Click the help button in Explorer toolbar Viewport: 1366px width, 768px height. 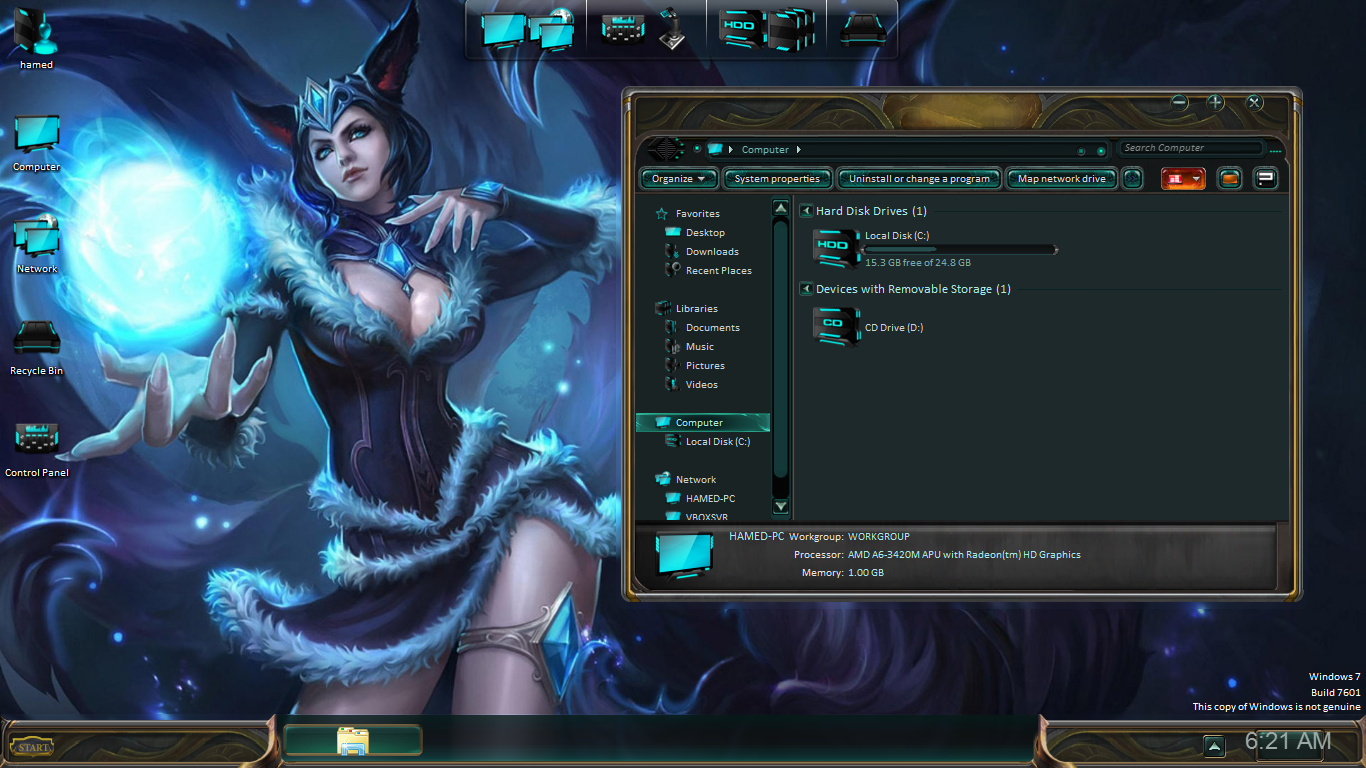[1266, 179]
